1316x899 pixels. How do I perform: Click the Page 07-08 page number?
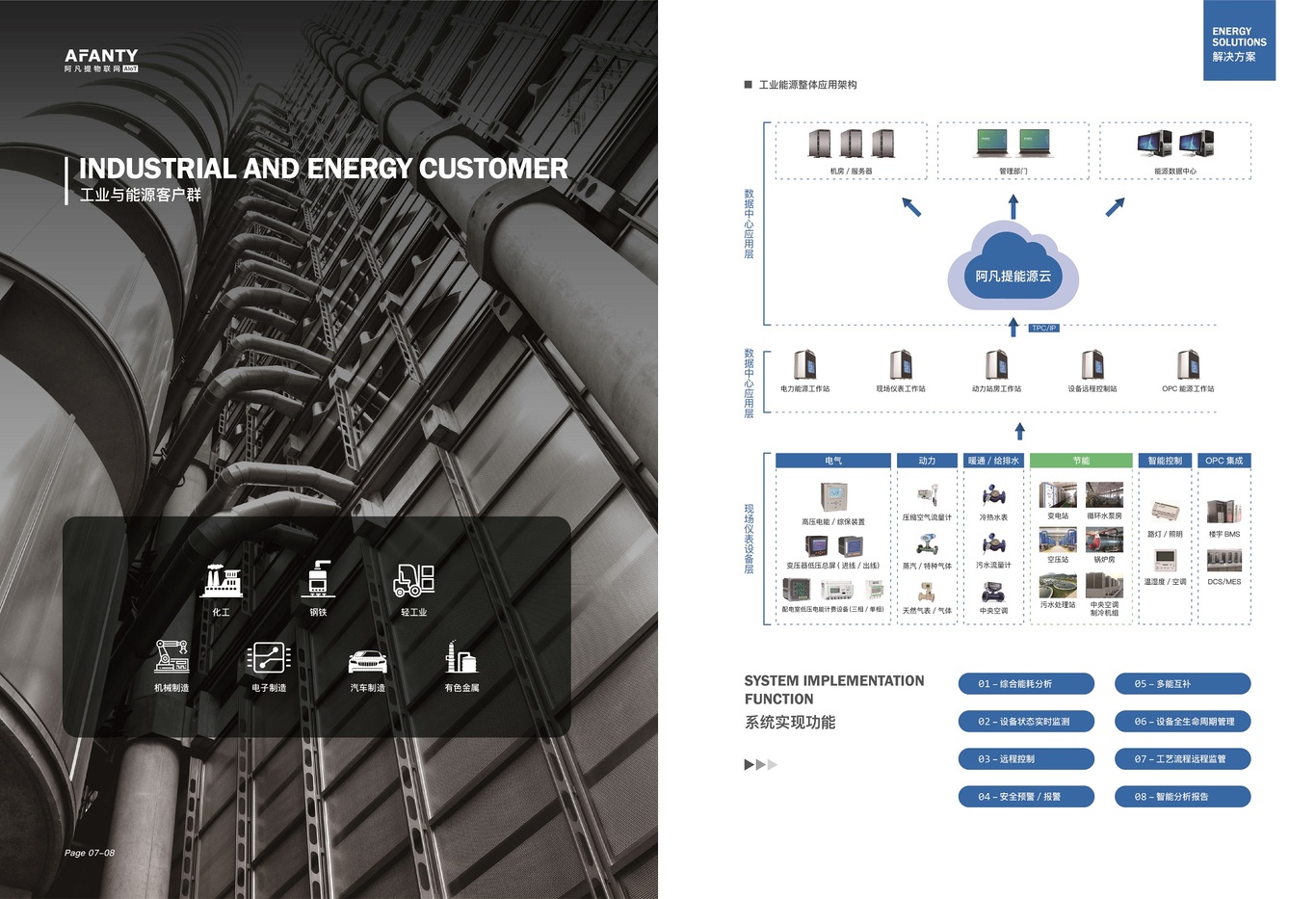pyautogui.click(x=90, y=853)
